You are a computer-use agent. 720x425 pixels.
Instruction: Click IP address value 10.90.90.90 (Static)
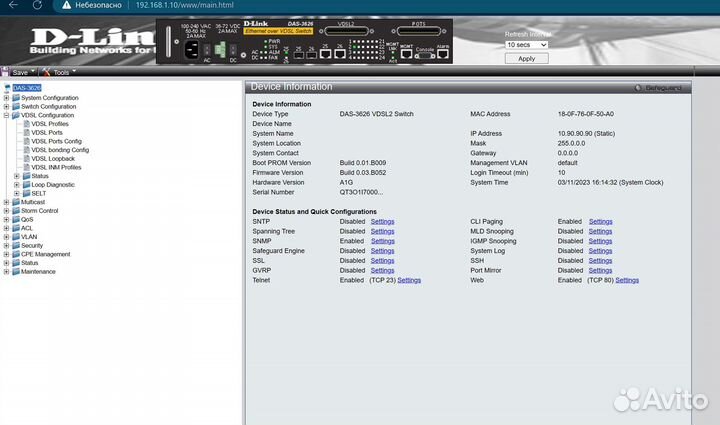(586, 134)
